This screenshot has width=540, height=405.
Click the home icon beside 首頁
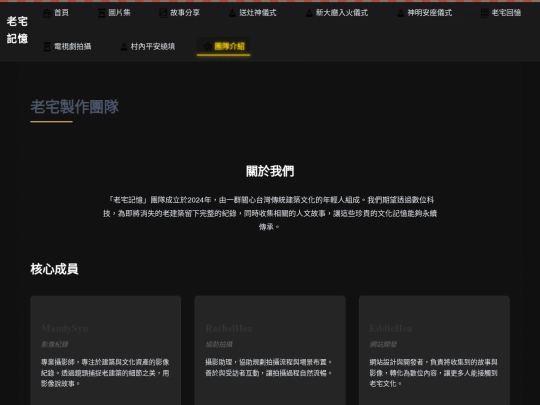click(47, 13)
